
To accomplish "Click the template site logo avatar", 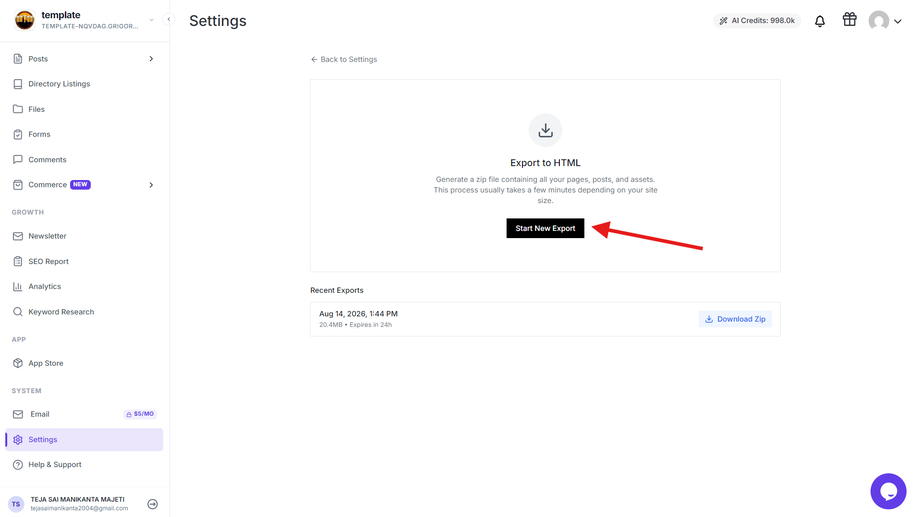I will tap(24, 20).
